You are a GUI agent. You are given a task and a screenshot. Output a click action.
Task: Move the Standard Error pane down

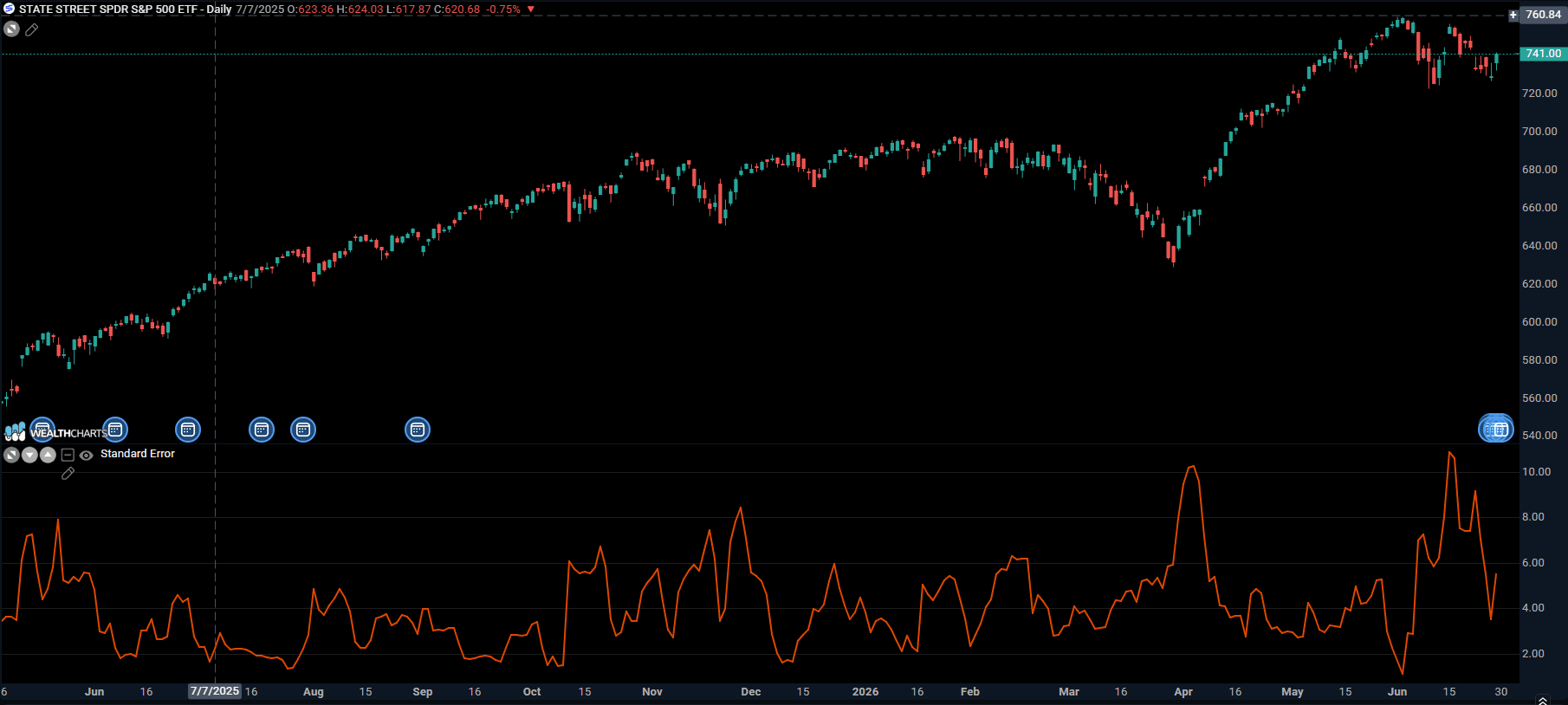coord(29,455)
